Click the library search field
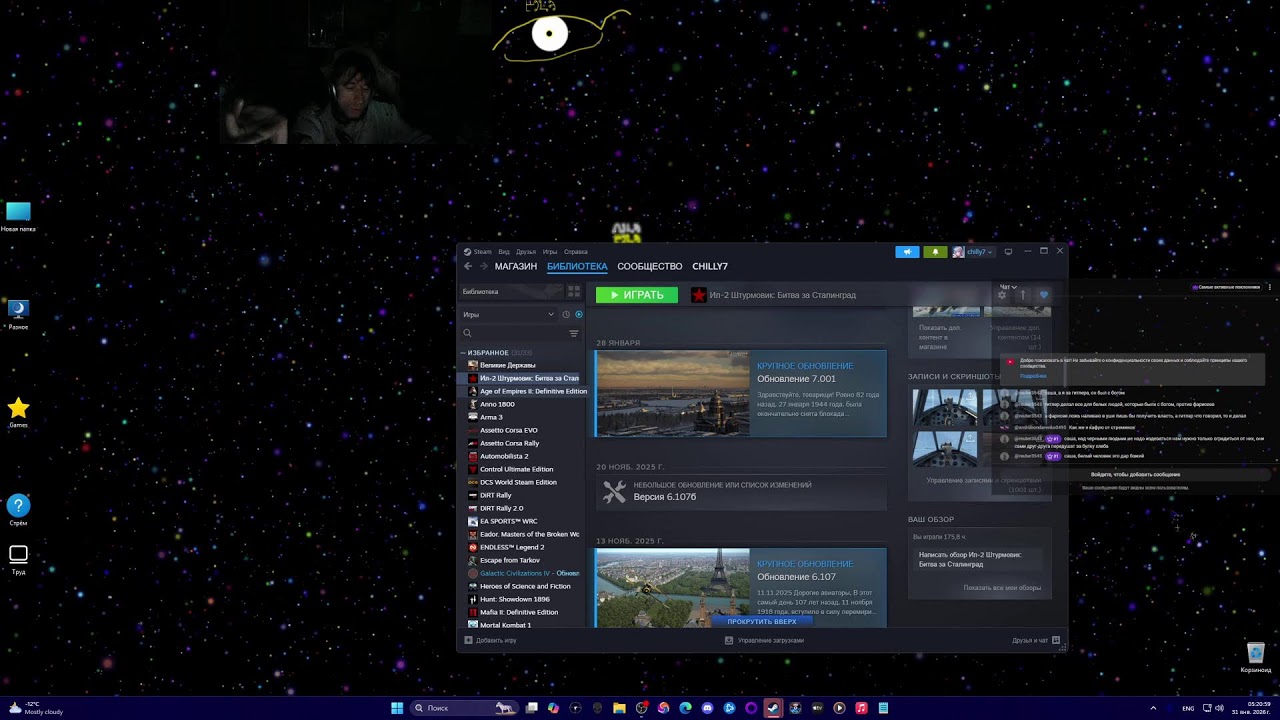This screenshot has width=1280, height=720. (512, 333)
